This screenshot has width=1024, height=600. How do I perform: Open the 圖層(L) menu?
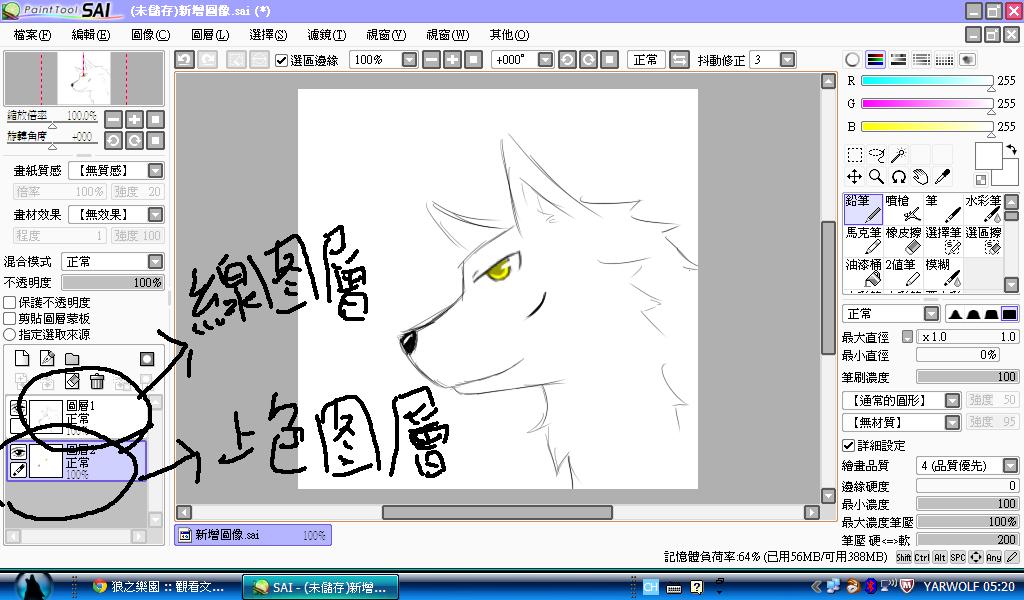click(x=210, y=35)
